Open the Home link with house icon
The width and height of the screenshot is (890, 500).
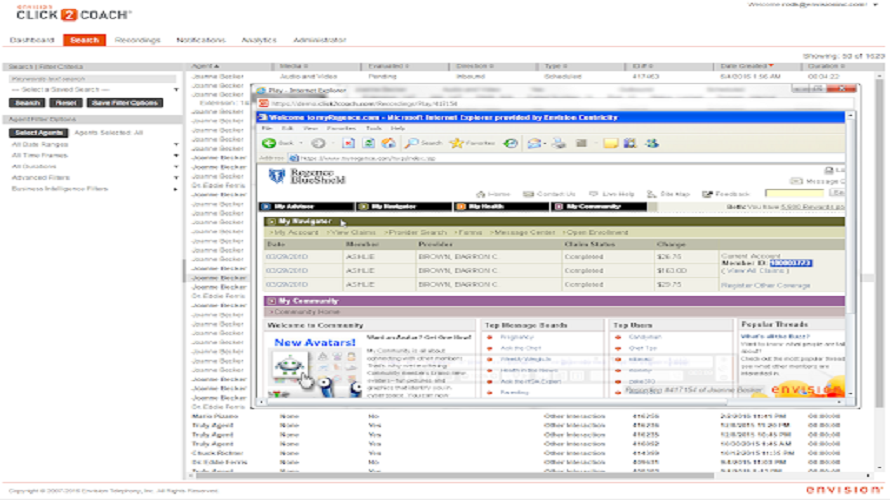pos(493,194)
